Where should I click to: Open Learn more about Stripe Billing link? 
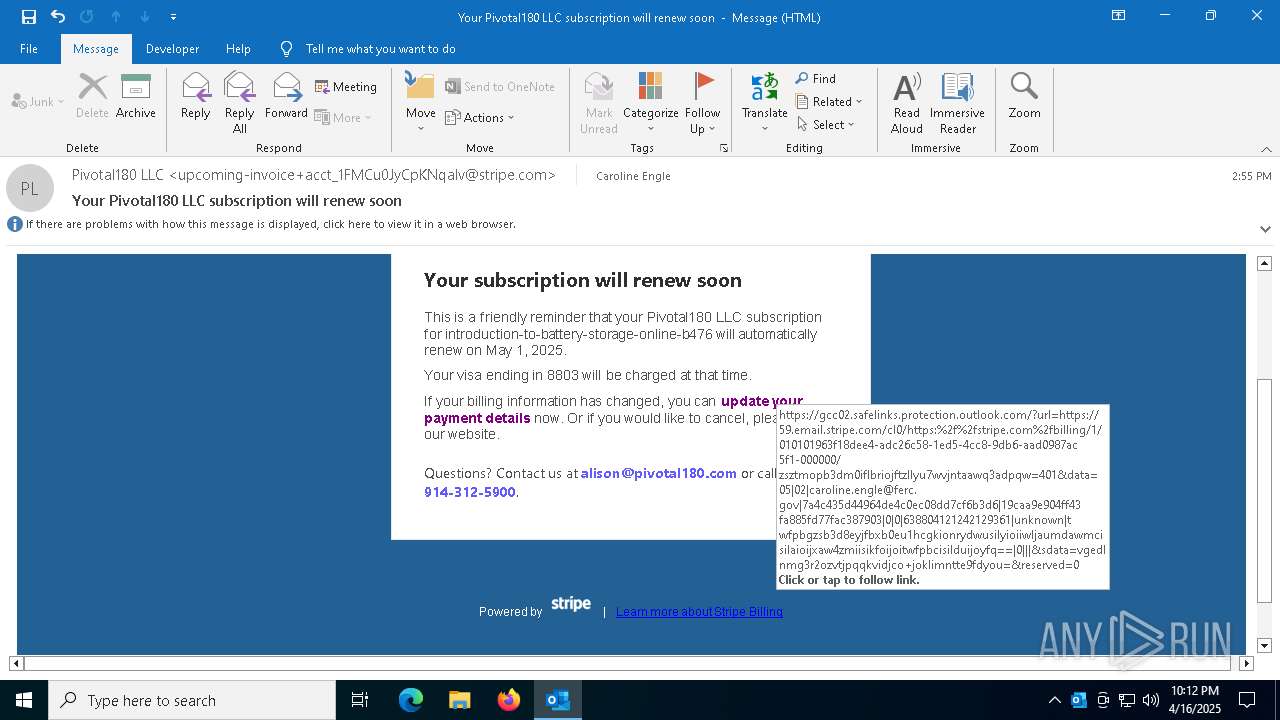[x=699, y=611]
